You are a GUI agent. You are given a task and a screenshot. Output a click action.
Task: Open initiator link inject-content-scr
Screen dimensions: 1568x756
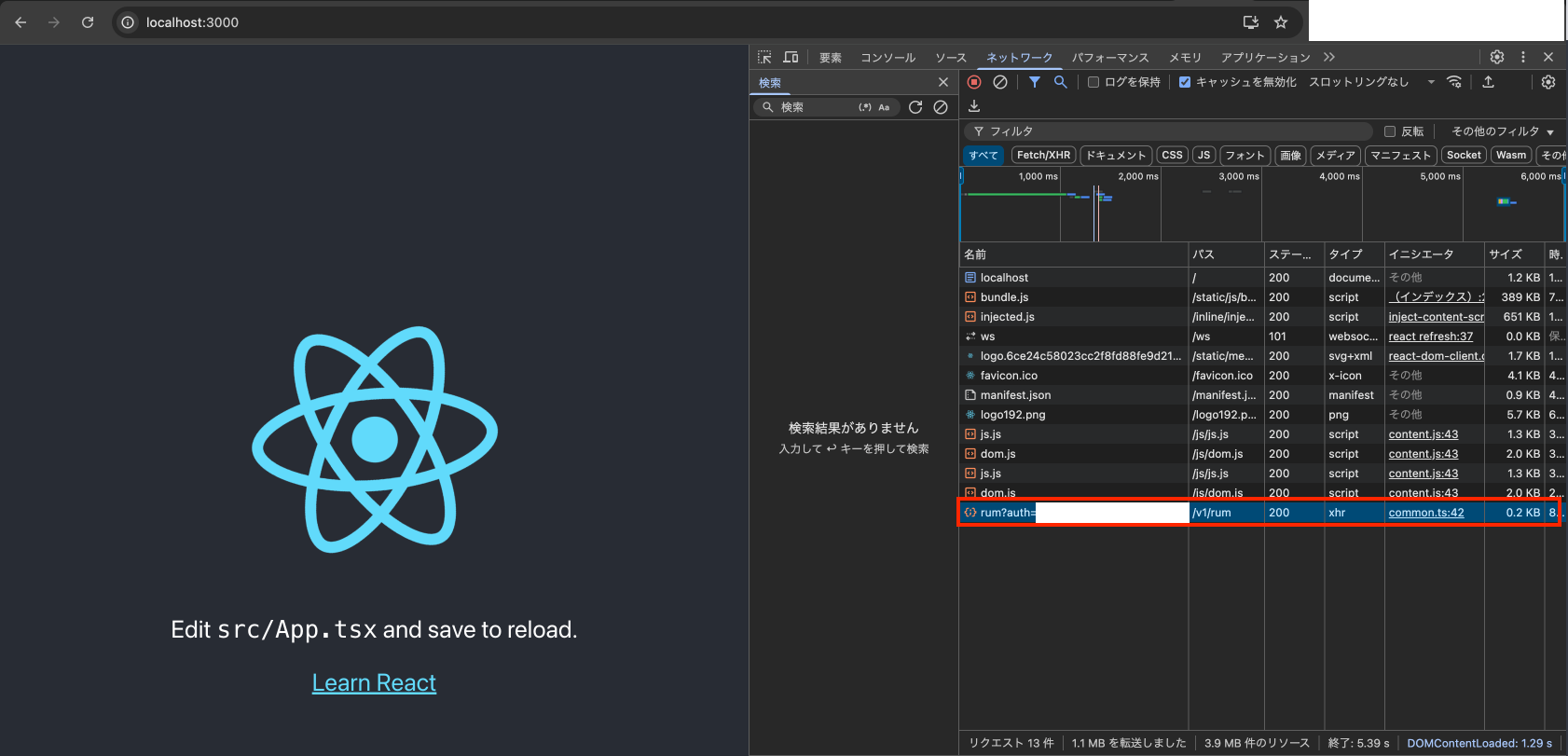click(1436, 317)
